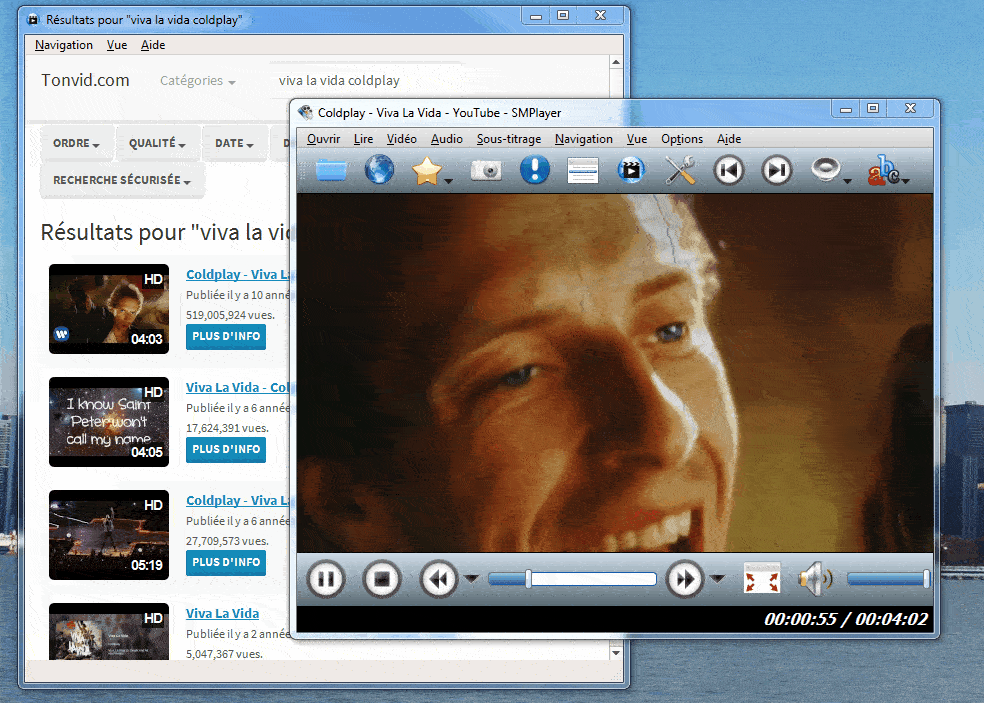The width and height of the screenshot is (984, 703).
Task: Take a screenshot with the camera icon
Action: click(x=486, y=170)
